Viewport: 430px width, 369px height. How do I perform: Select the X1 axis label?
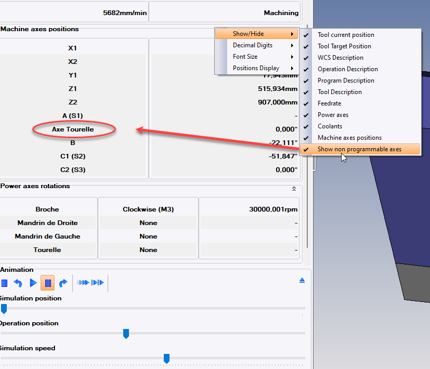[73, 48]
